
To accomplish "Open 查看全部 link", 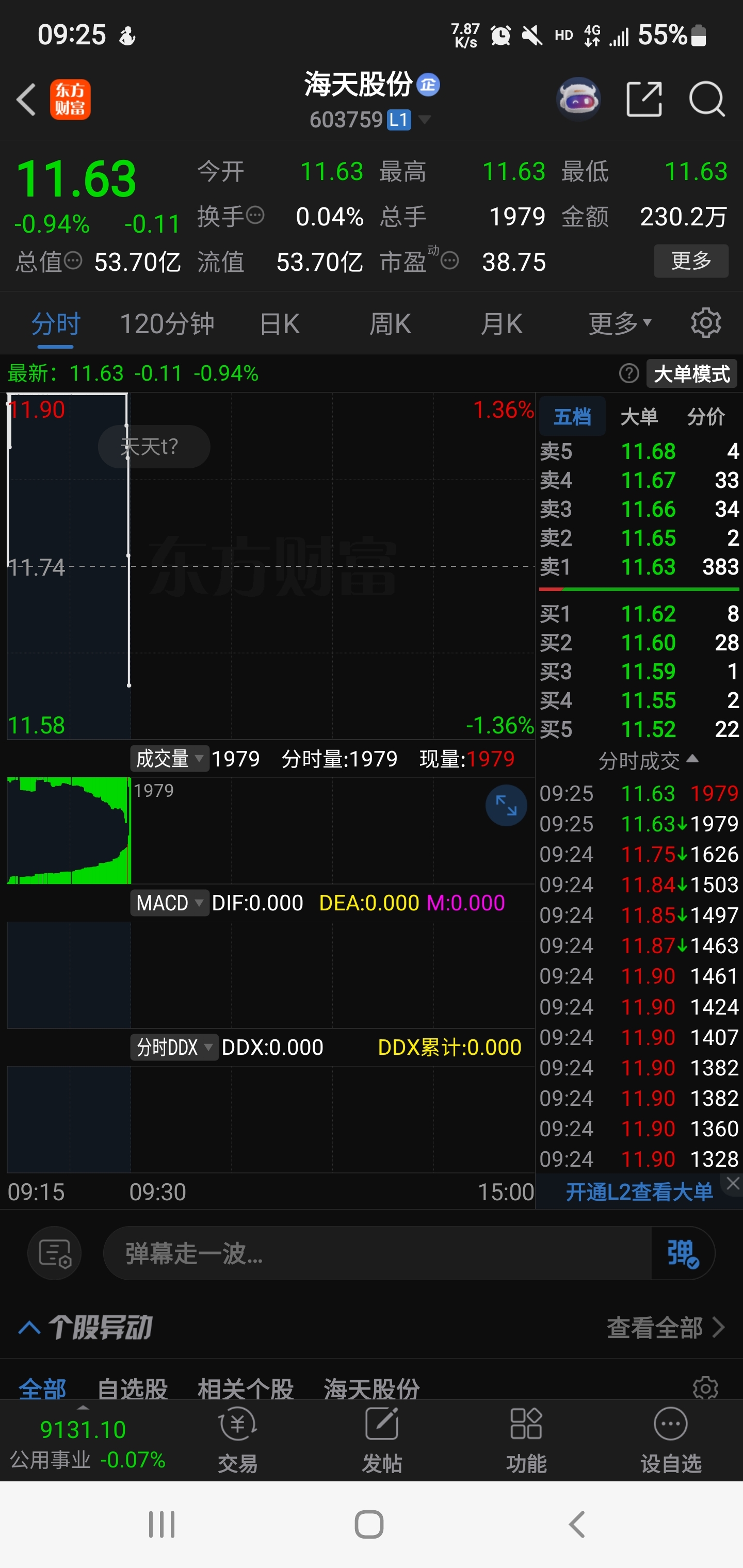I will tap(665, 1328).
